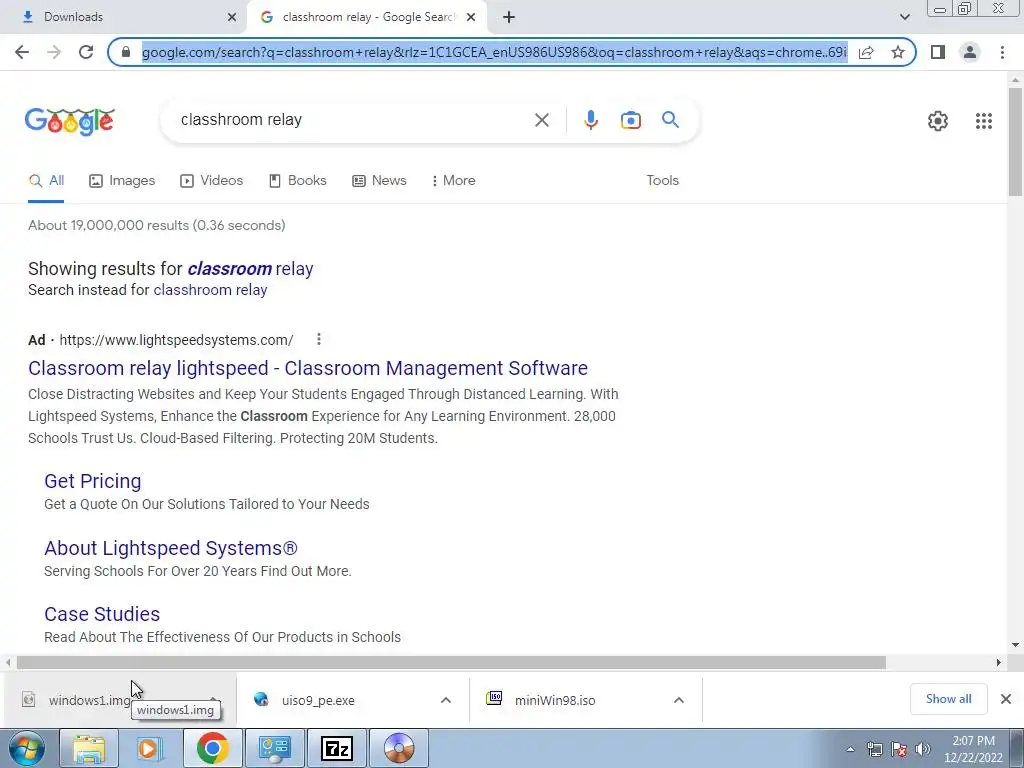Click the Action Center flag tray icon

pos(899,749)
